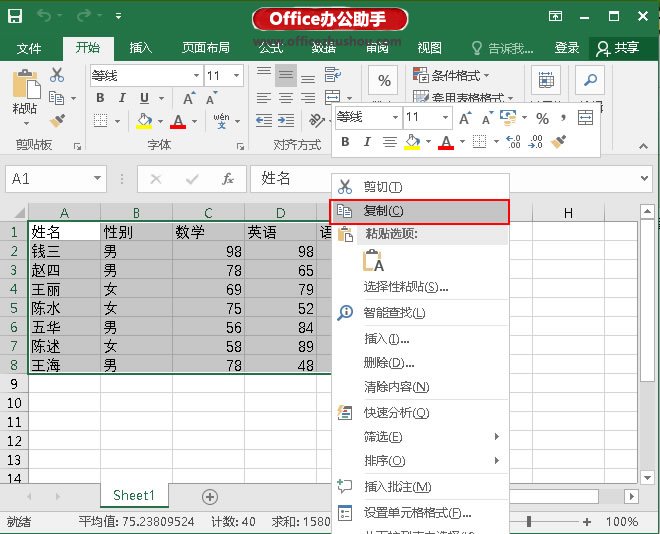Click the keep-text-only paste option icon
Image resolution: width=660 pixels, height=534 pixels.
(373, 260)
